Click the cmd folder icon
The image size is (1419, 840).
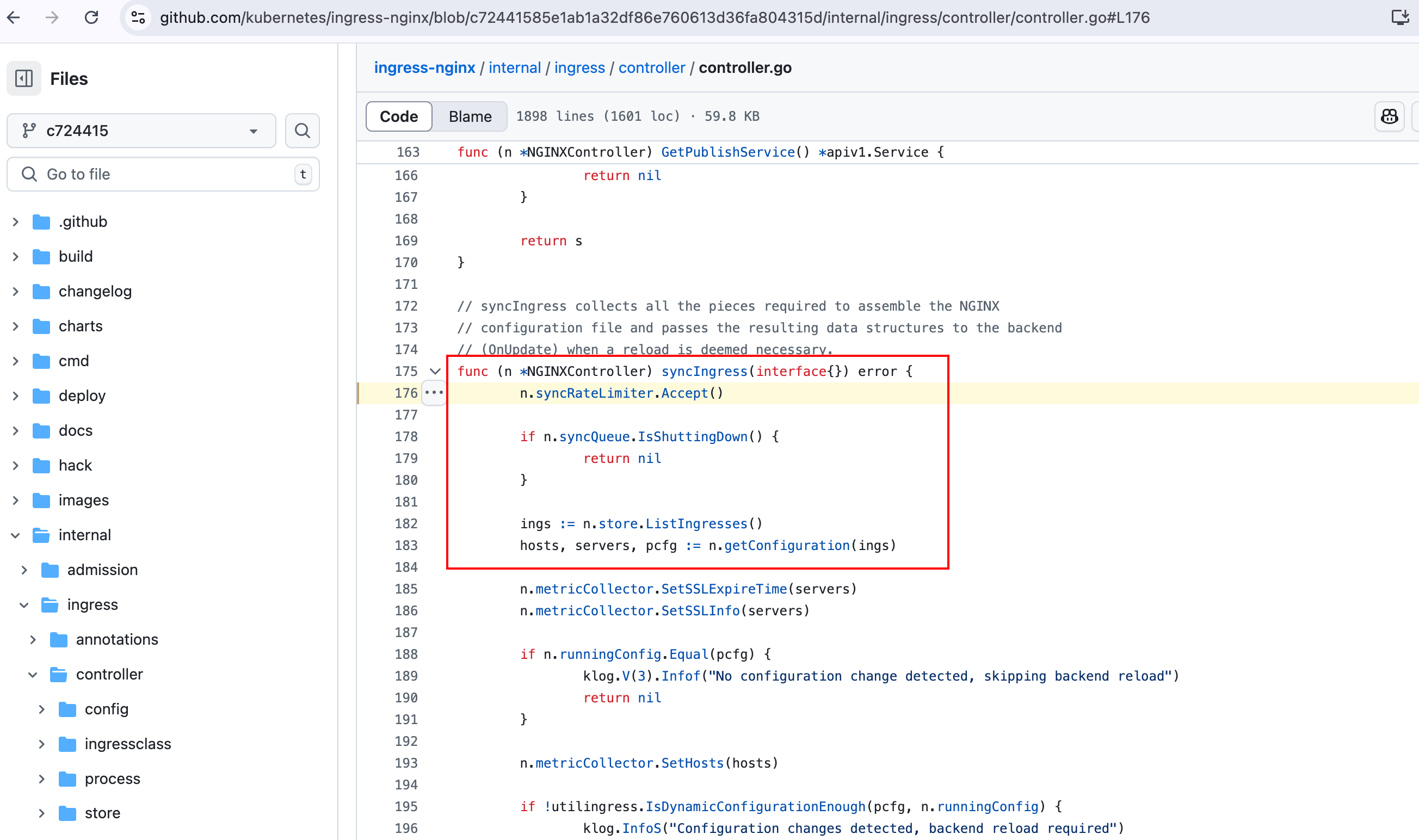point(41,361)
